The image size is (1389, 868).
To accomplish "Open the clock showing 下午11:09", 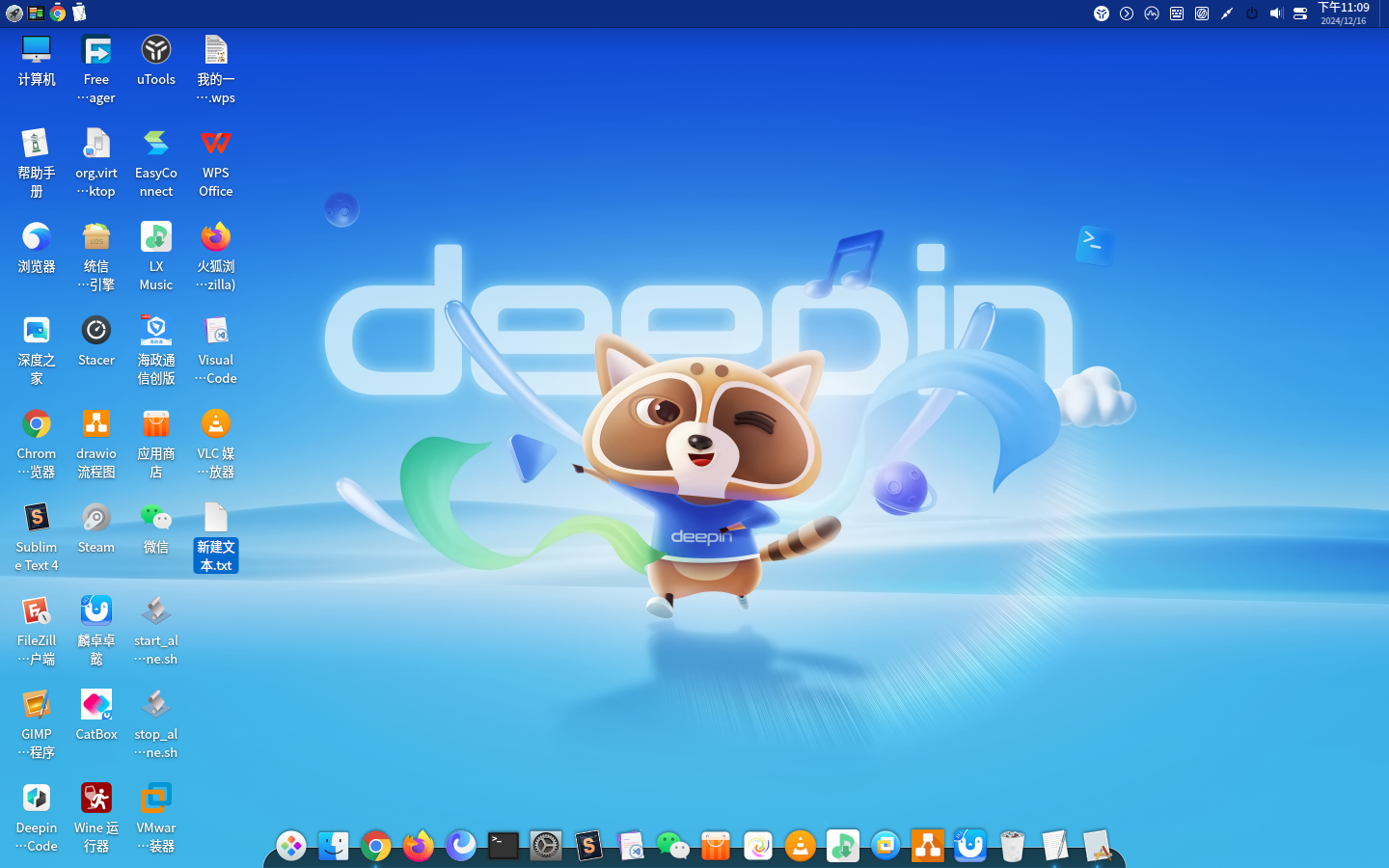I will point(1344,14).
